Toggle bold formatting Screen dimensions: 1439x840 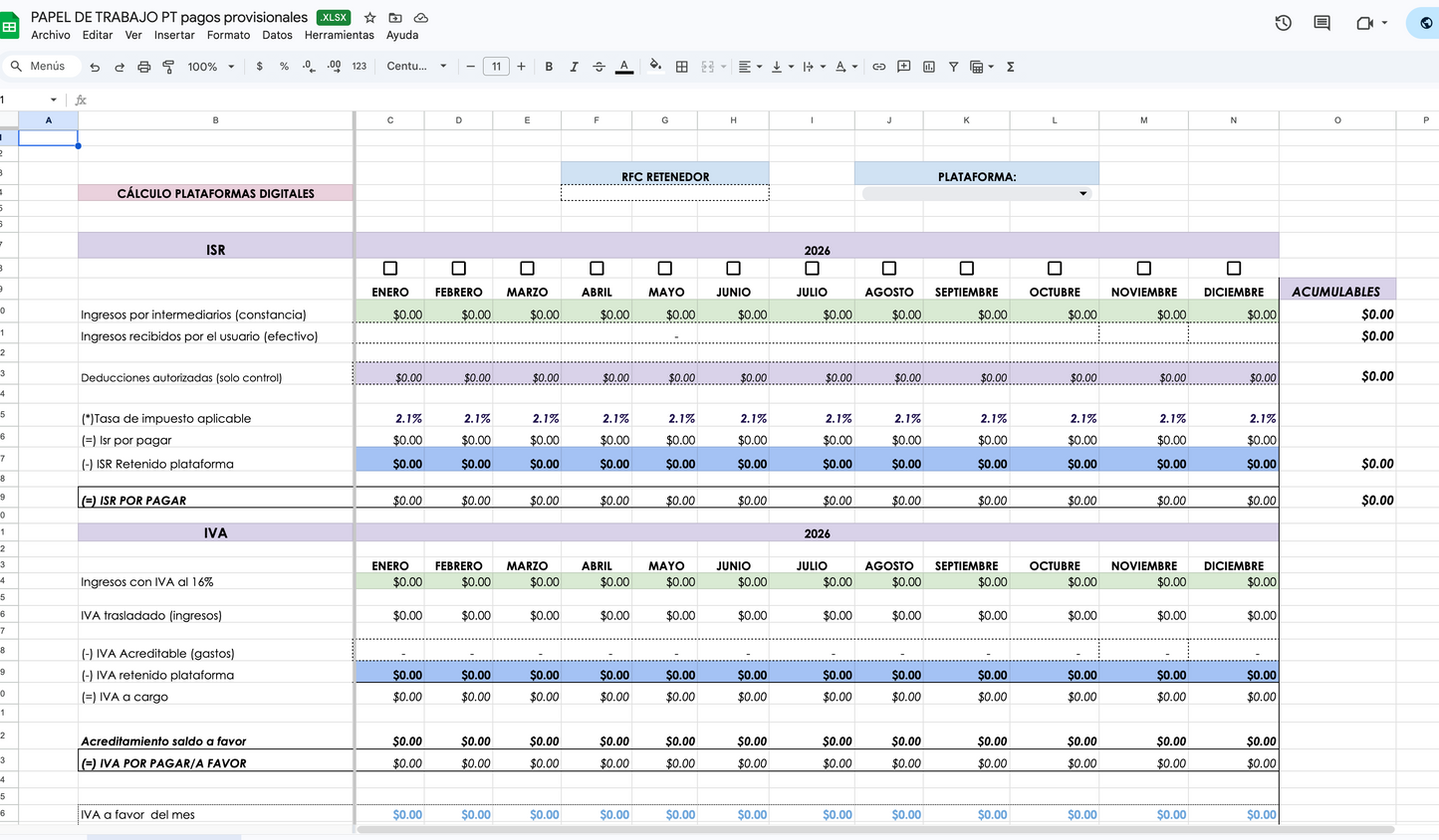[549, 67]
